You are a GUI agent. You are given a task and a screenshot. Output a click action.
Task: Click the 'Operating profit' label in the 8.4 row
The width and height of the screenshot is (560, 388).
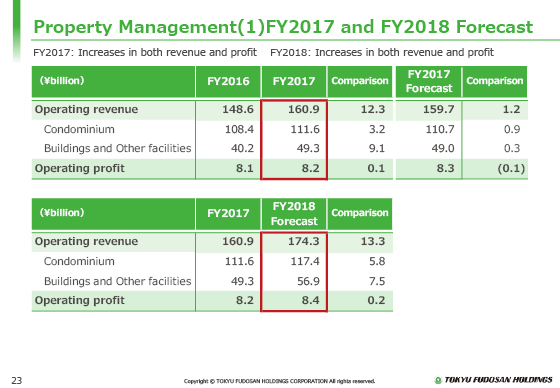pos(80,300)
